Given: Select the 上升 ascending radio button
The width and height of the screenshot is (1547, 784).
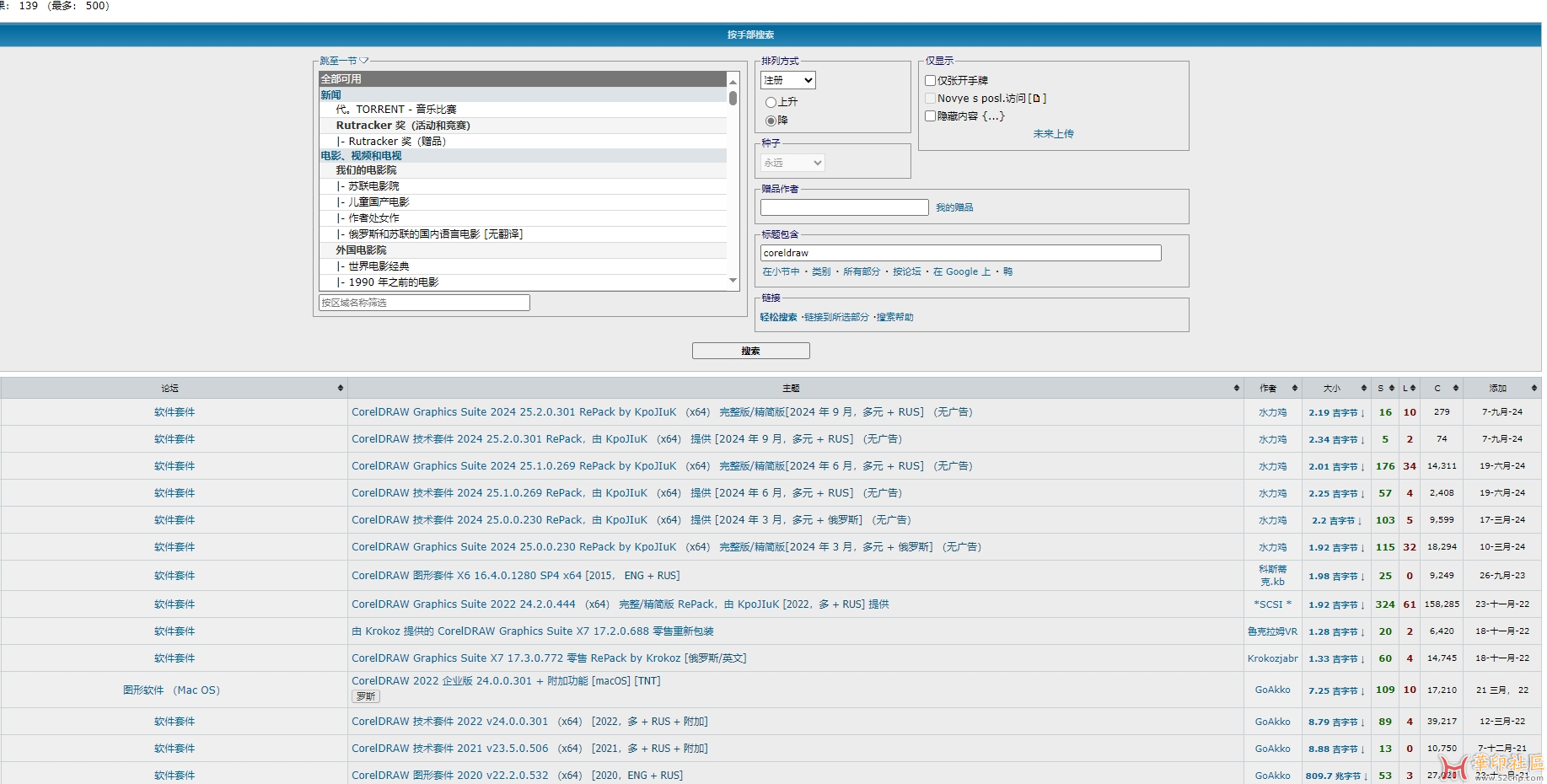Looking at the screenshot, I should point(771,102).
